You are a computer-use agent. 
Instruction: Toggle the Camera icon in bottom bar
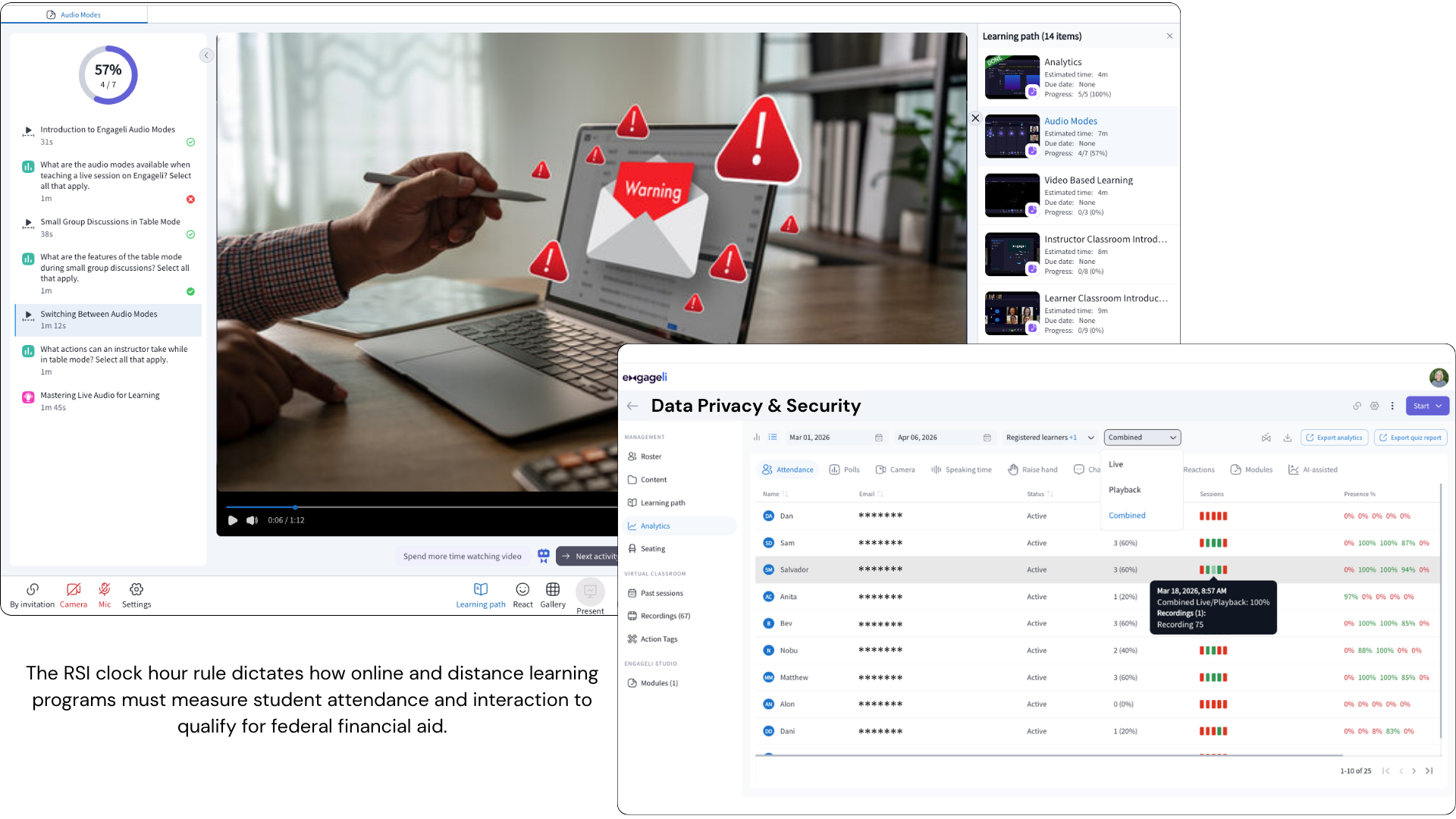point(74,589)
